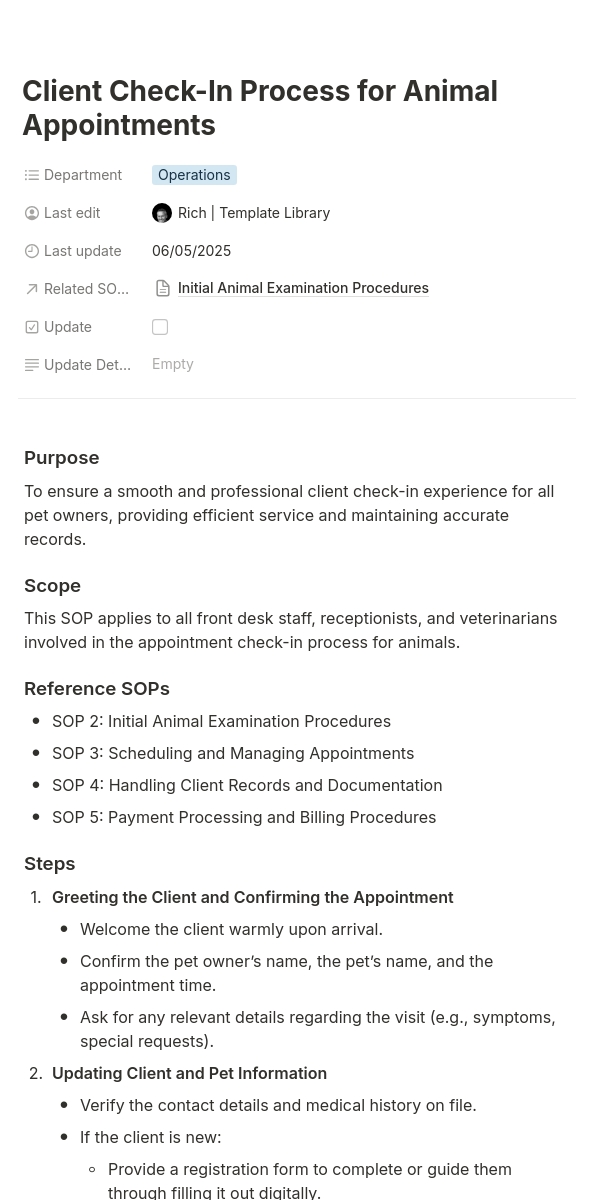Click the Last edit person icon
The width and height of the screenshot is (600, 1200).
[32, 213]
